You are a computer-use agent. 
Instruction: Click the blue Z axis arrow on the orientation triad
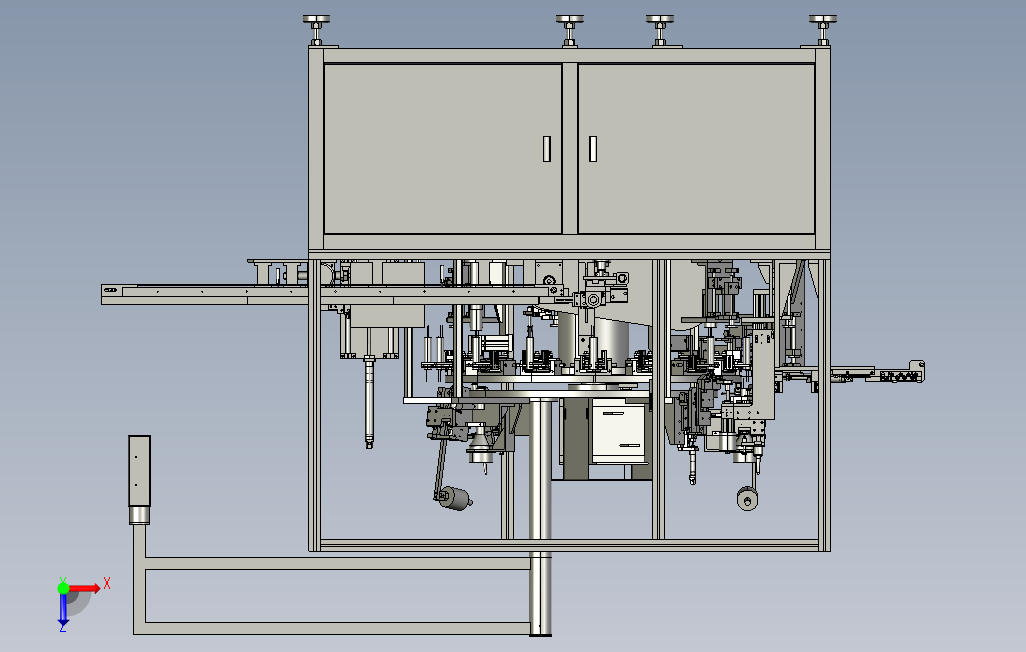[63, 609]
